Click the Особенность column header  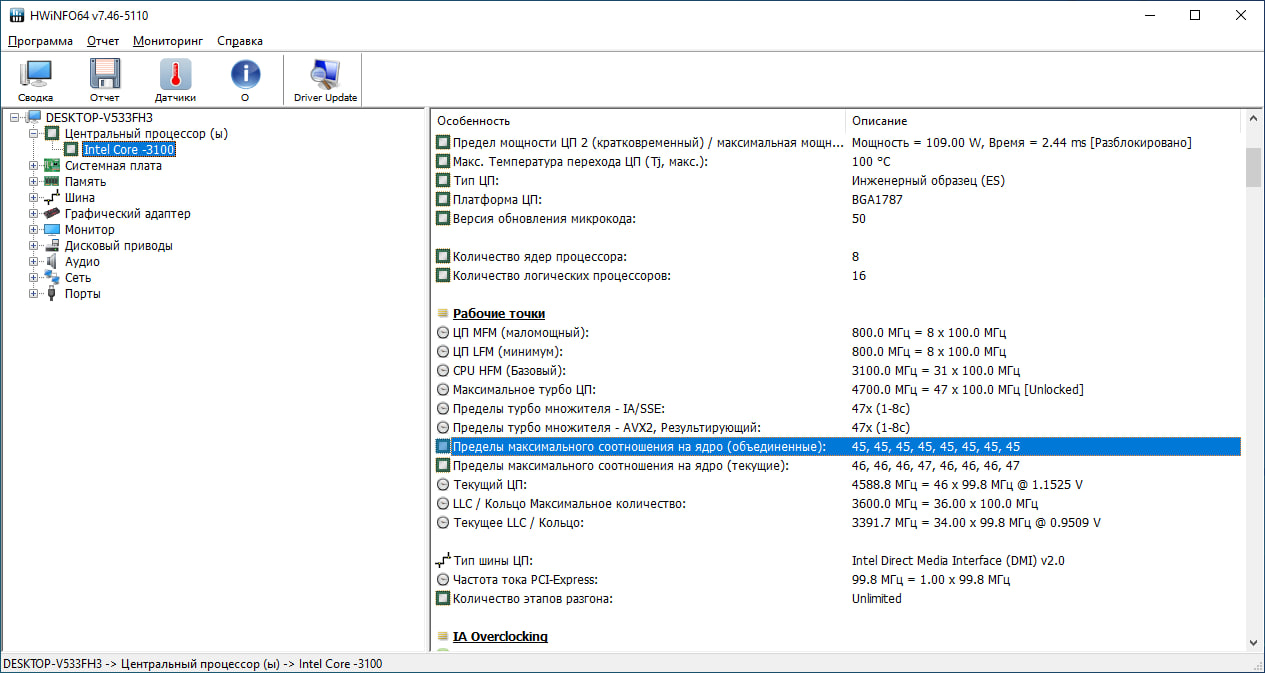click(638, 121)
